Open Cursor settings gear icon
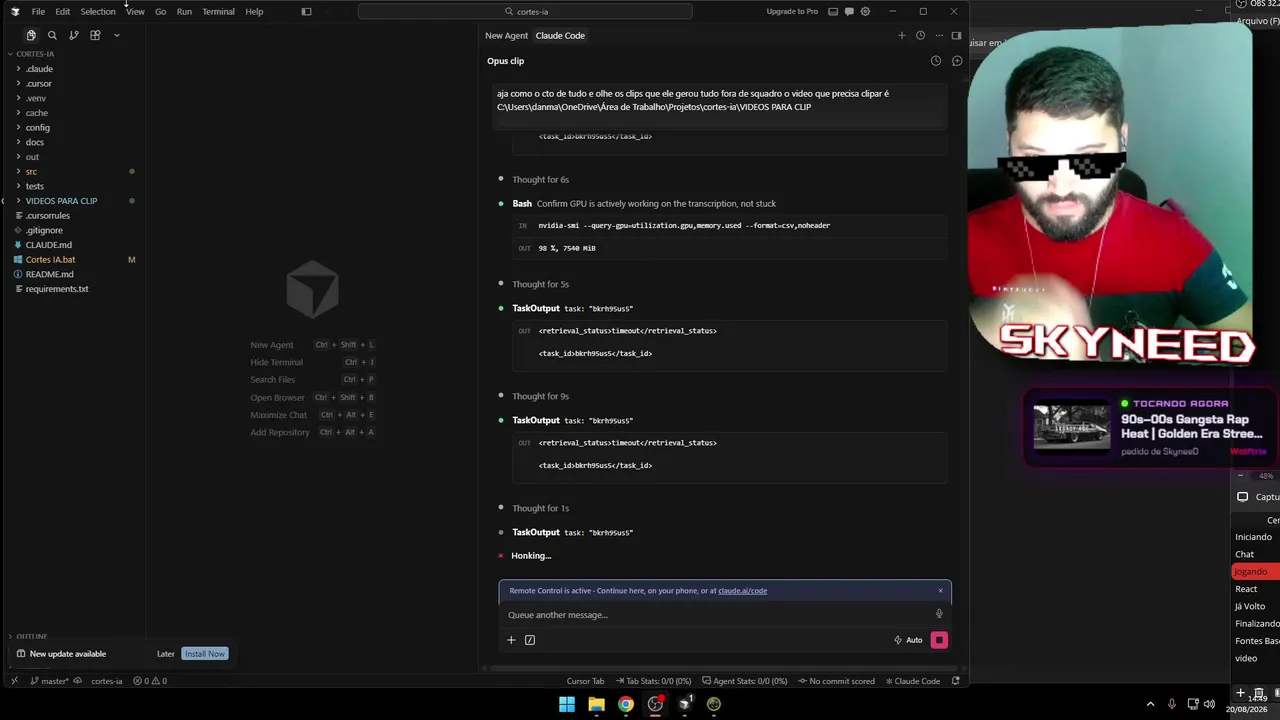The height and width of the screenshot is (720, 1280). pos(865,12)
